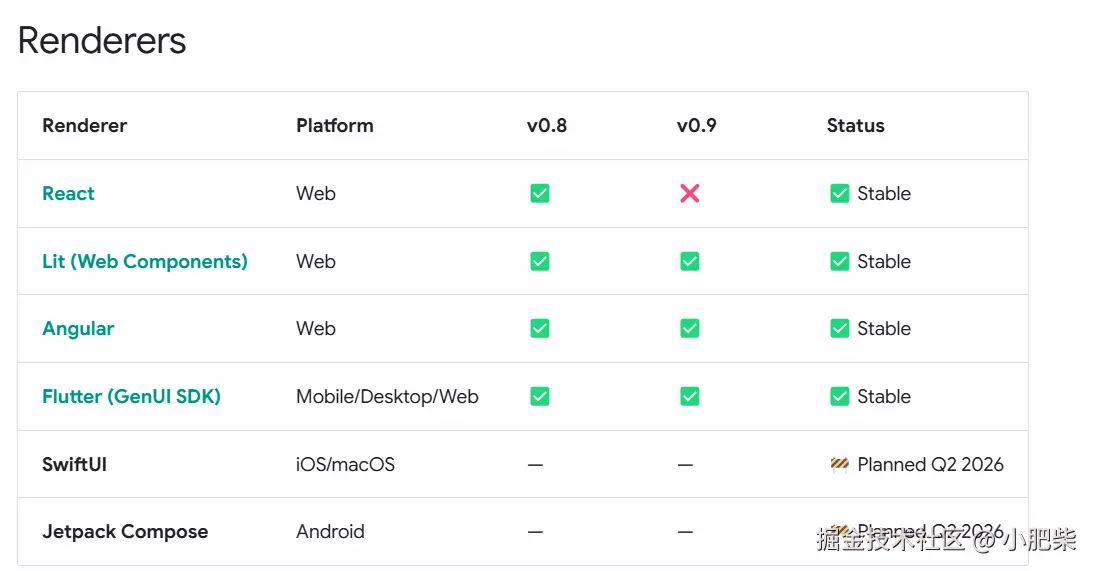
Task: Click Lit's v0.9 green checkmark
Action: 689,262
